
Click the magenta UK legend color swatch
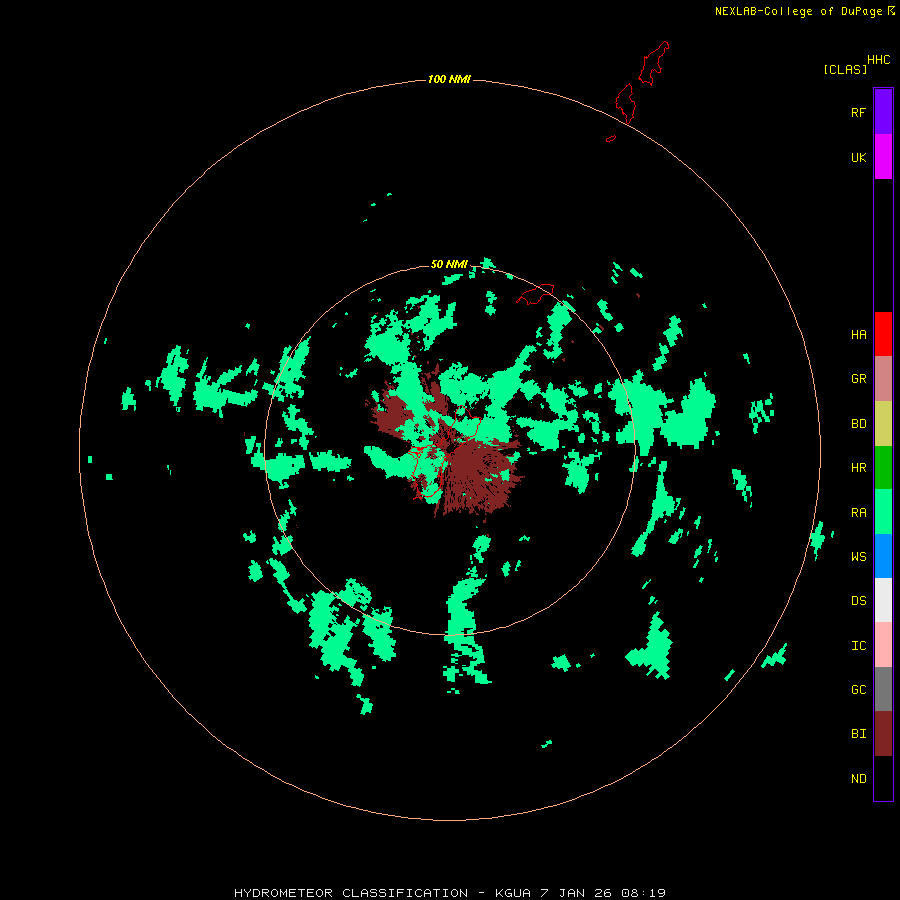(x=883, y=157)
